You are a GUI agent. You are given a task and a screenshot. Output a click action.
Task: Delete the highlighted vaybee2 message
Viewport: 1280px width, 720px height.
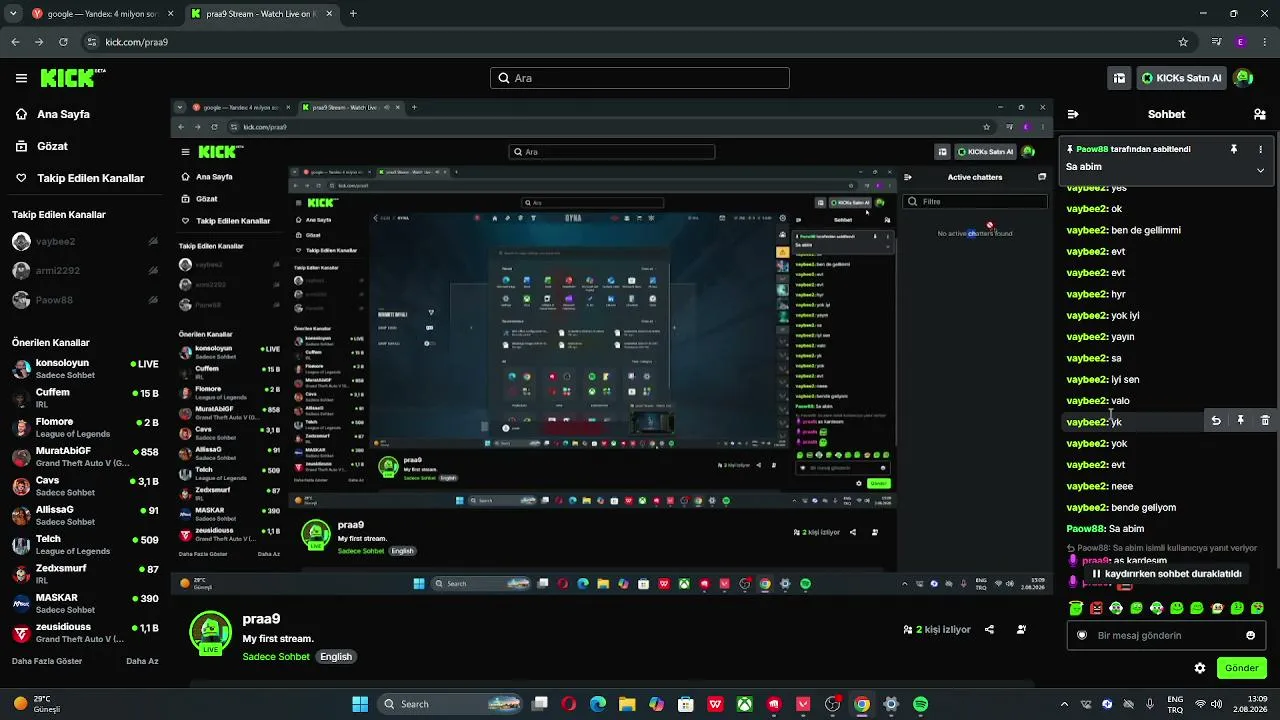(1265, 421)
